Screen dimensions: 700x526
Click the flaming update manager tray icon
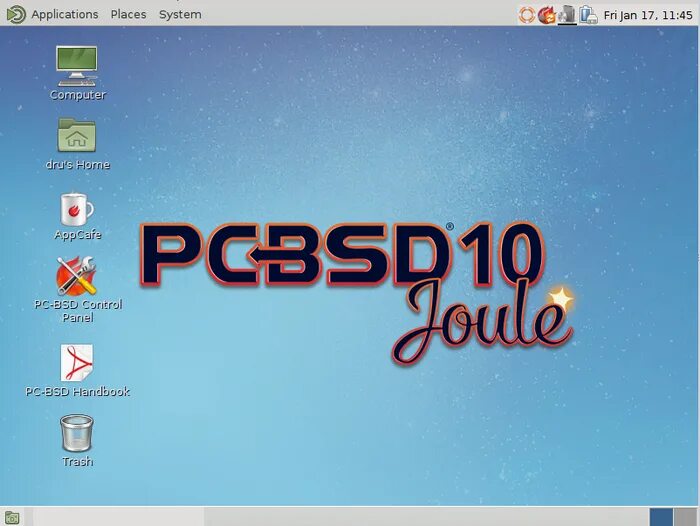click(546, 15)
